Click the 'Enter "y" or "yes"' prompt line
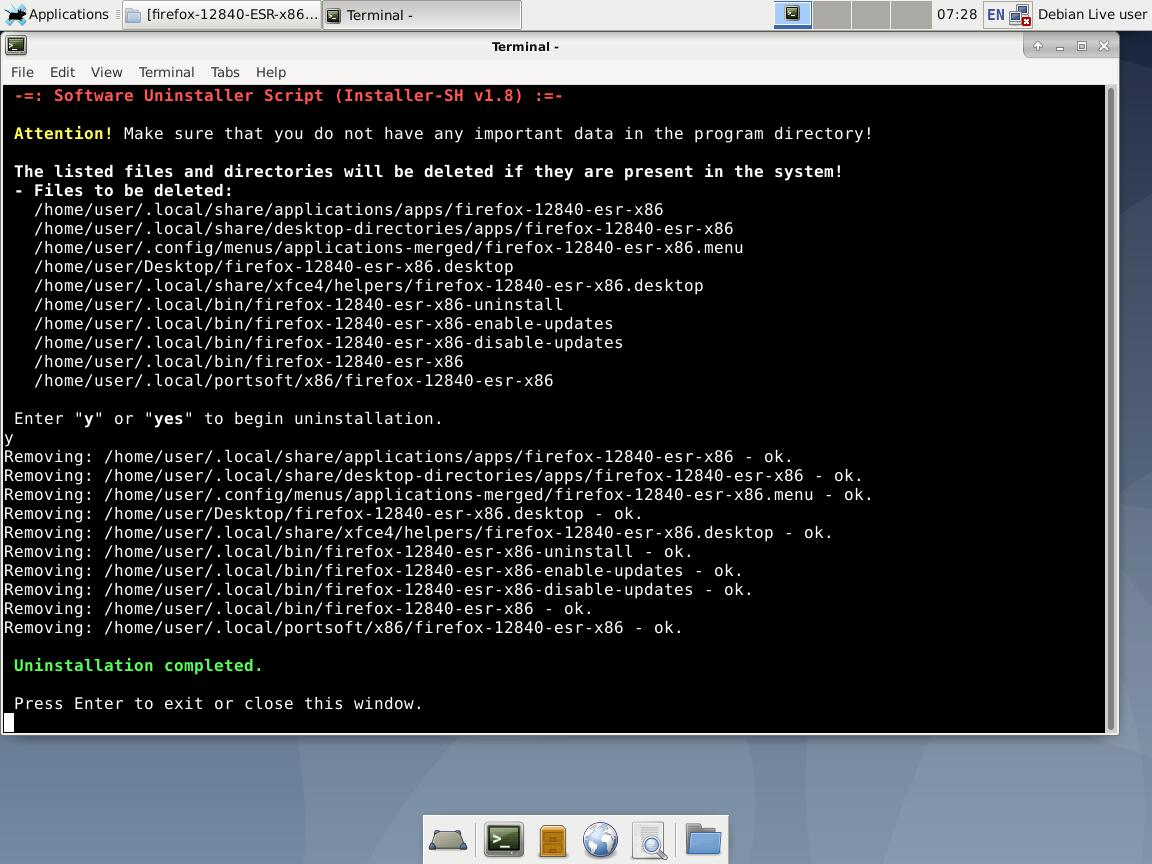This screenshot has height=864, width=1152. (228, 419)
